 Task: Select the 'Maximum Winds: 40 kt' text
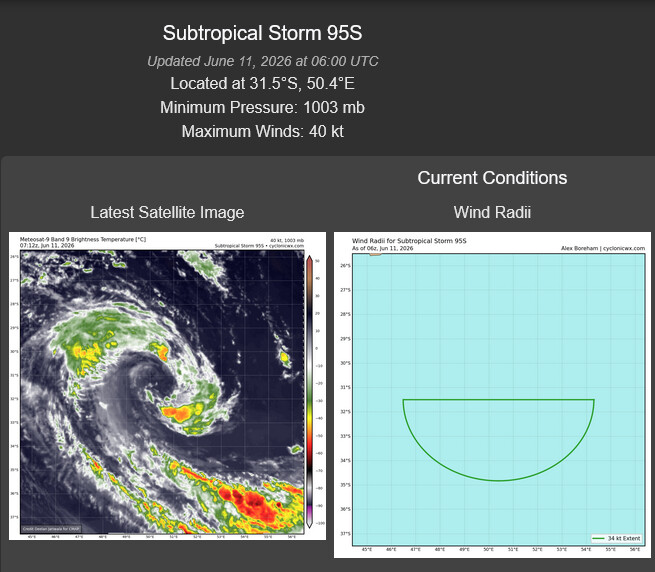point(262,131)
